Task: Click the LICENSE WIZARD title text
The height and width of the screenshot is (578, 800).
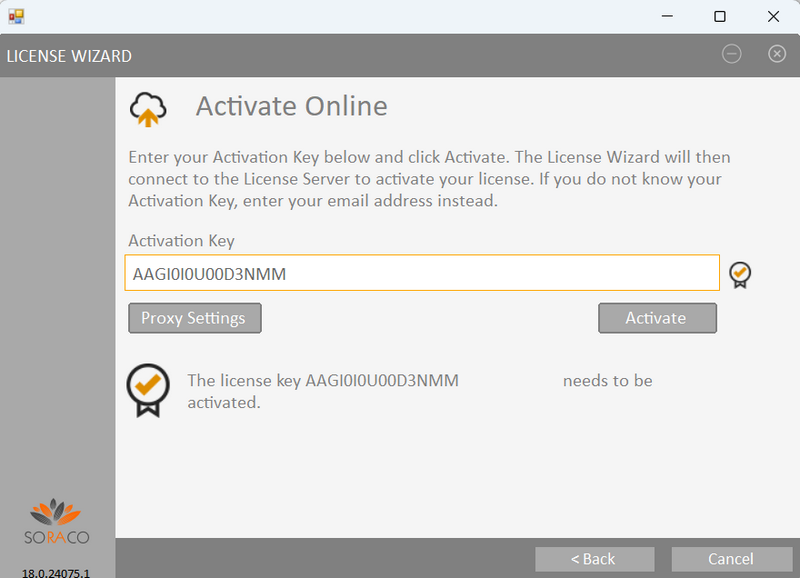Action: coord(69,56)
